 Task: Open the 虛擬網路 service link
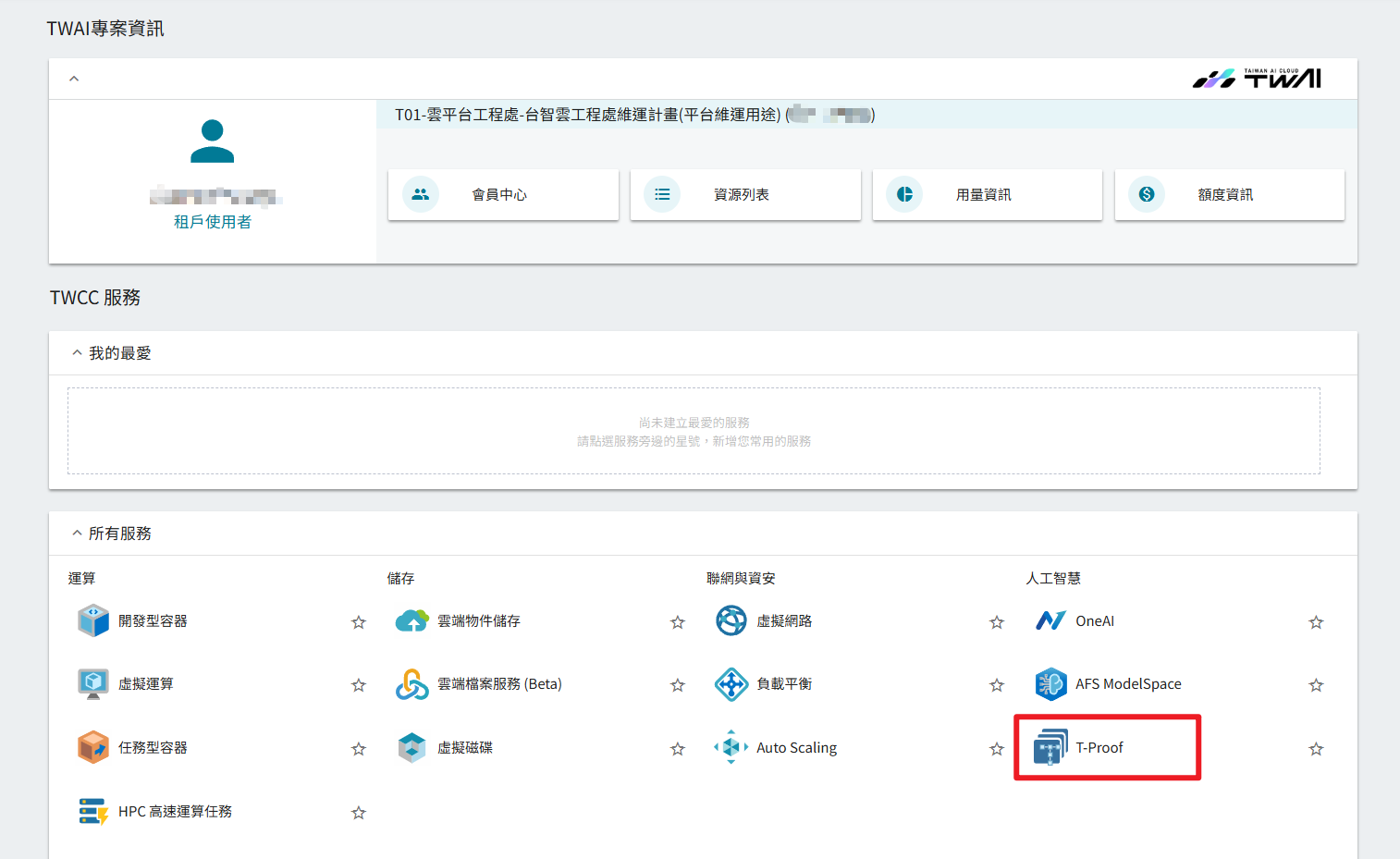784,620
